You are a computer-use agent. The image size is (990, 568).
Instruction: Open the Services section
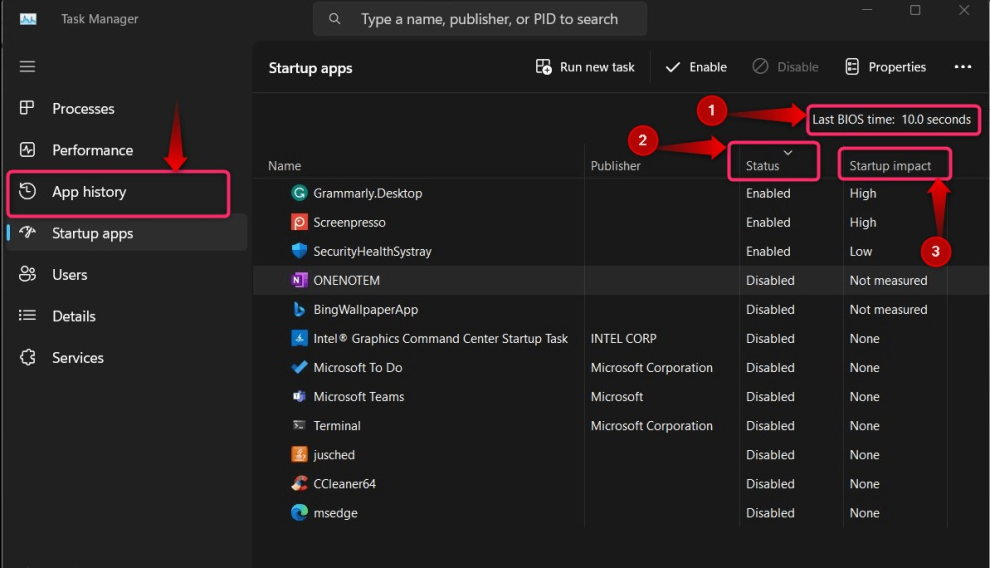[78, 358]
